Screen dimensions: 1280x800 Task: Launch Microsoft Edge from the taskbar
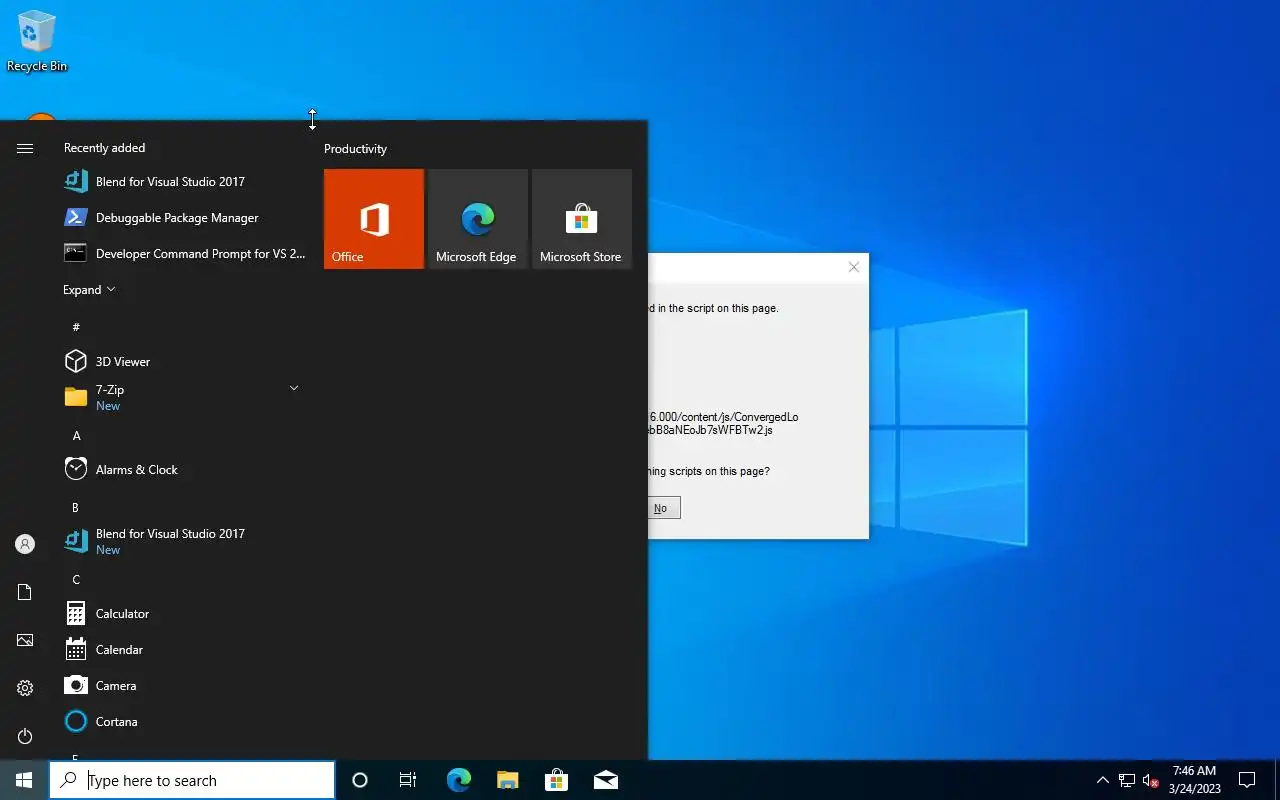pos(458,780)
